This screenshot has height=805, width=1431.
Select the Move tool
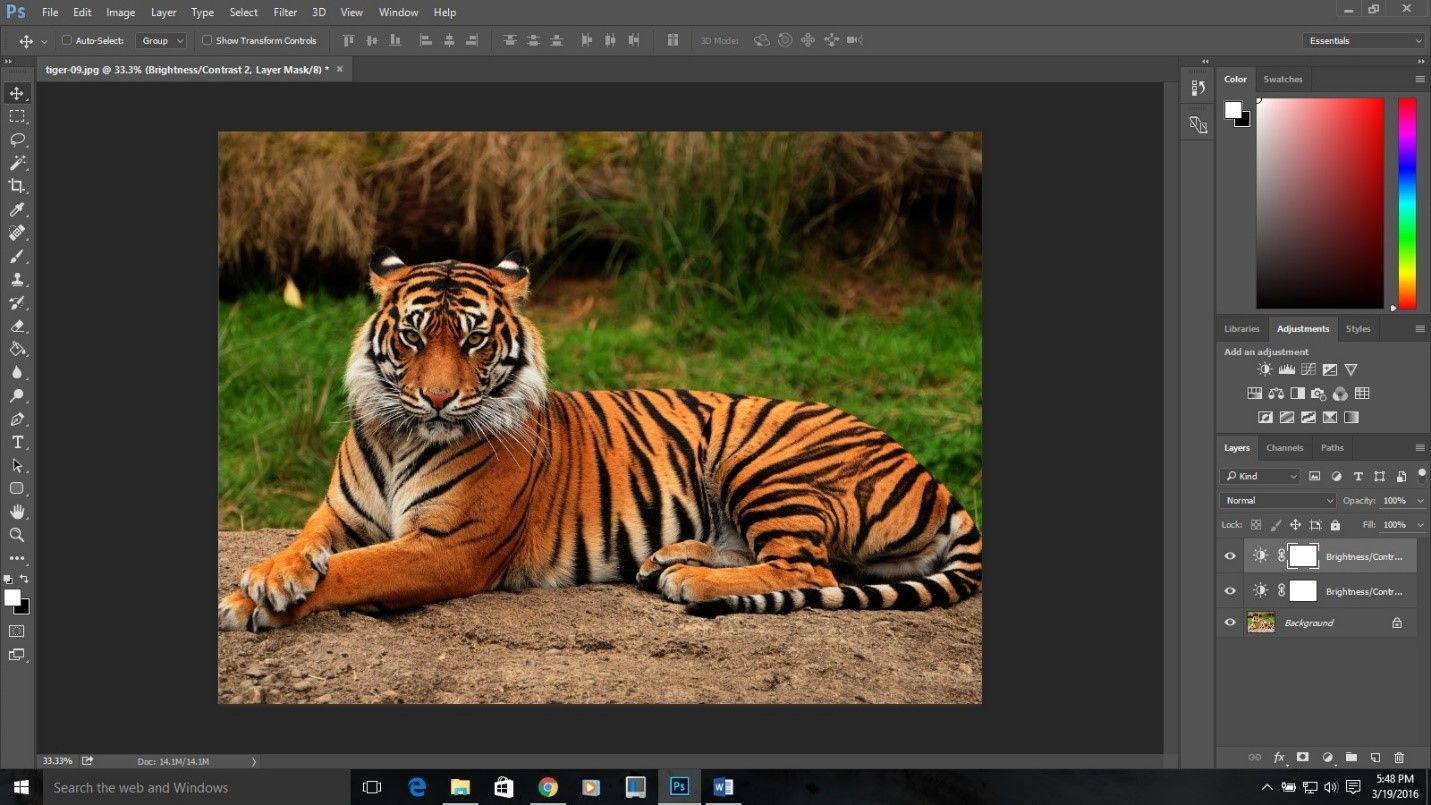click(x=16, y=92)
